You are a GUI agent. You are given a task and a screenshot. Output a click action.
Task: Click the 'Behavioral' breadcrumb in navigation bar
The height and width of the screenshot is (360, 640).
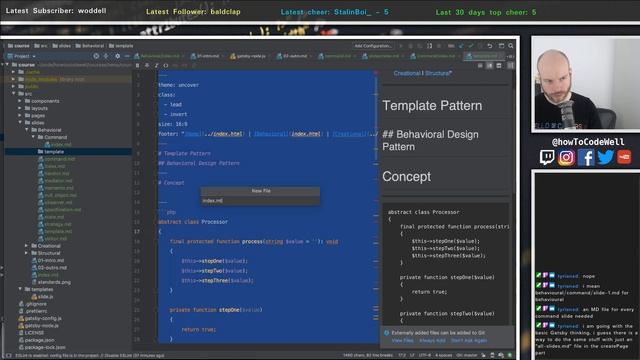(x=90, y=46)
